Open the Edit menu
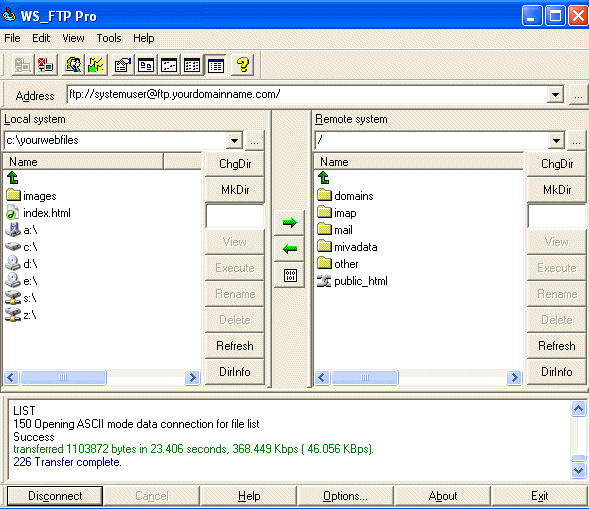The image size is (589, 509). coord(41,38)
